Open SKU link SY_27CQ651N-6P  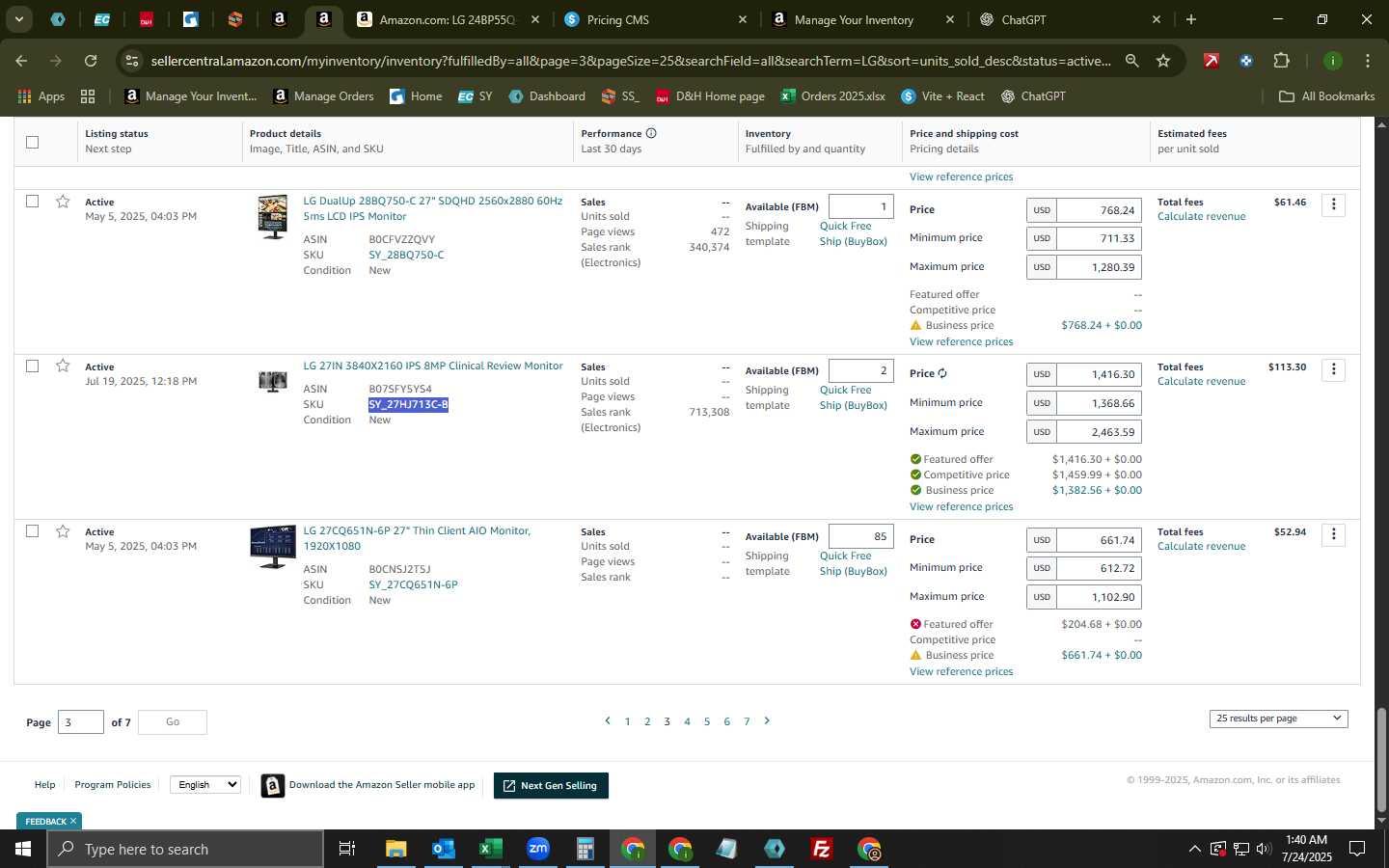[x=413, y=584]
